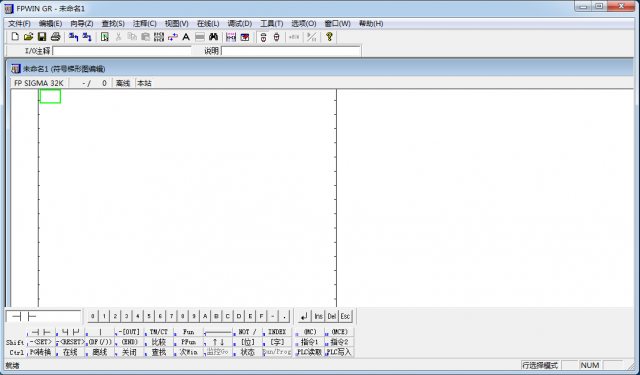Click the INDEX function key

pyautogui.click(x=277, y=332)
